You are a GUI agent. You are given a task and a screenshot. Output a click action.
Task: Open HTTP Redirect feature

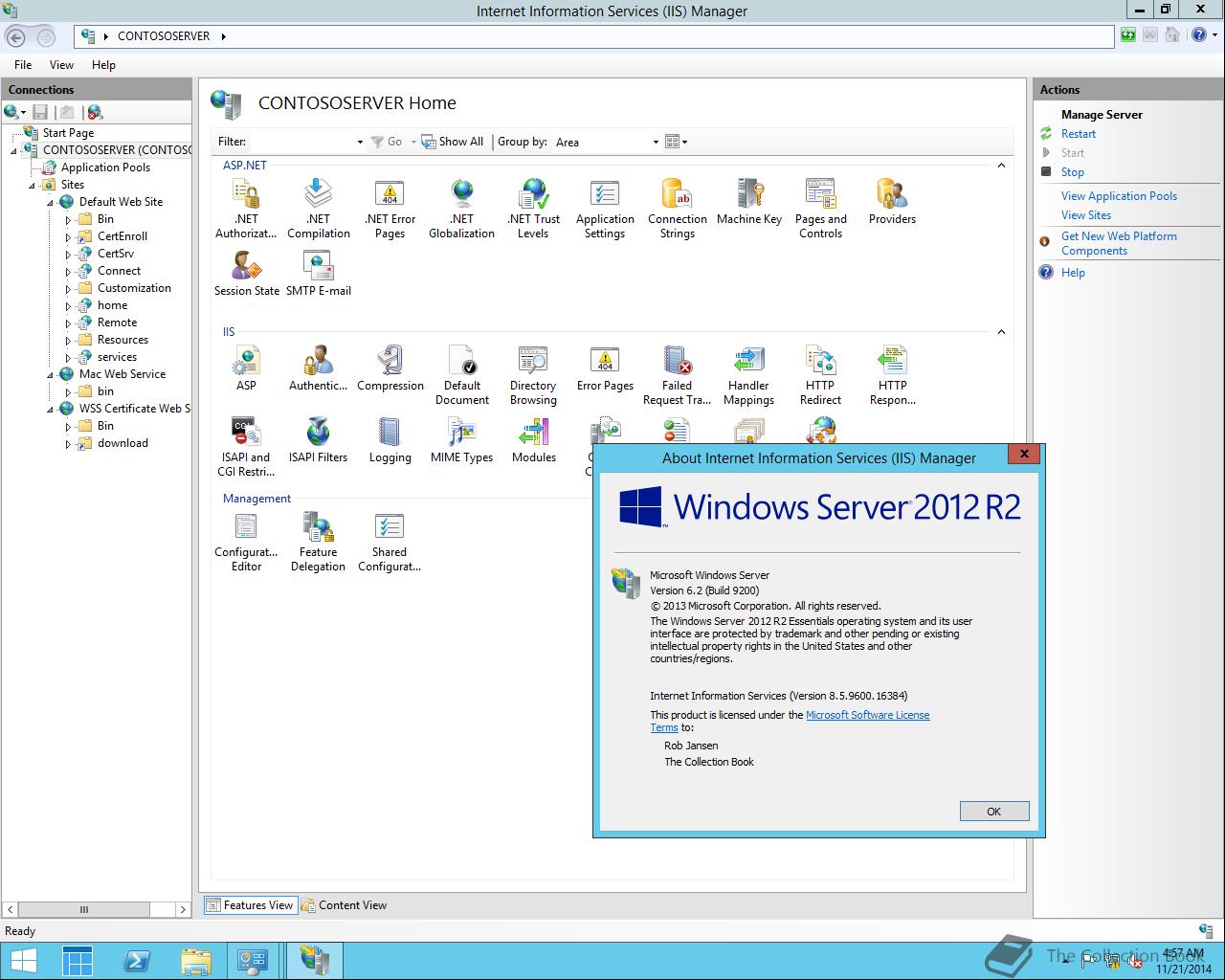coord(820,375)
